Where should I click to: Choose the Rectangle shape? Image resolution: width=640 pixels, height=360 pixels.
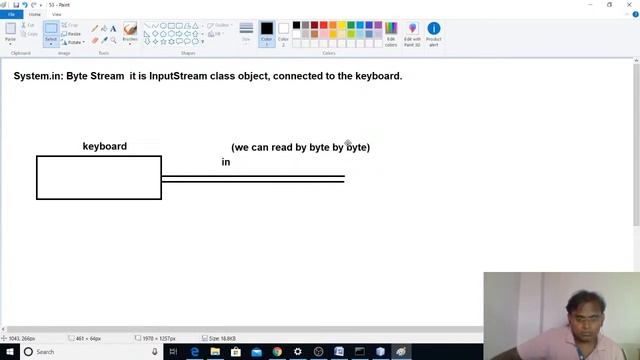pos(171,26)
